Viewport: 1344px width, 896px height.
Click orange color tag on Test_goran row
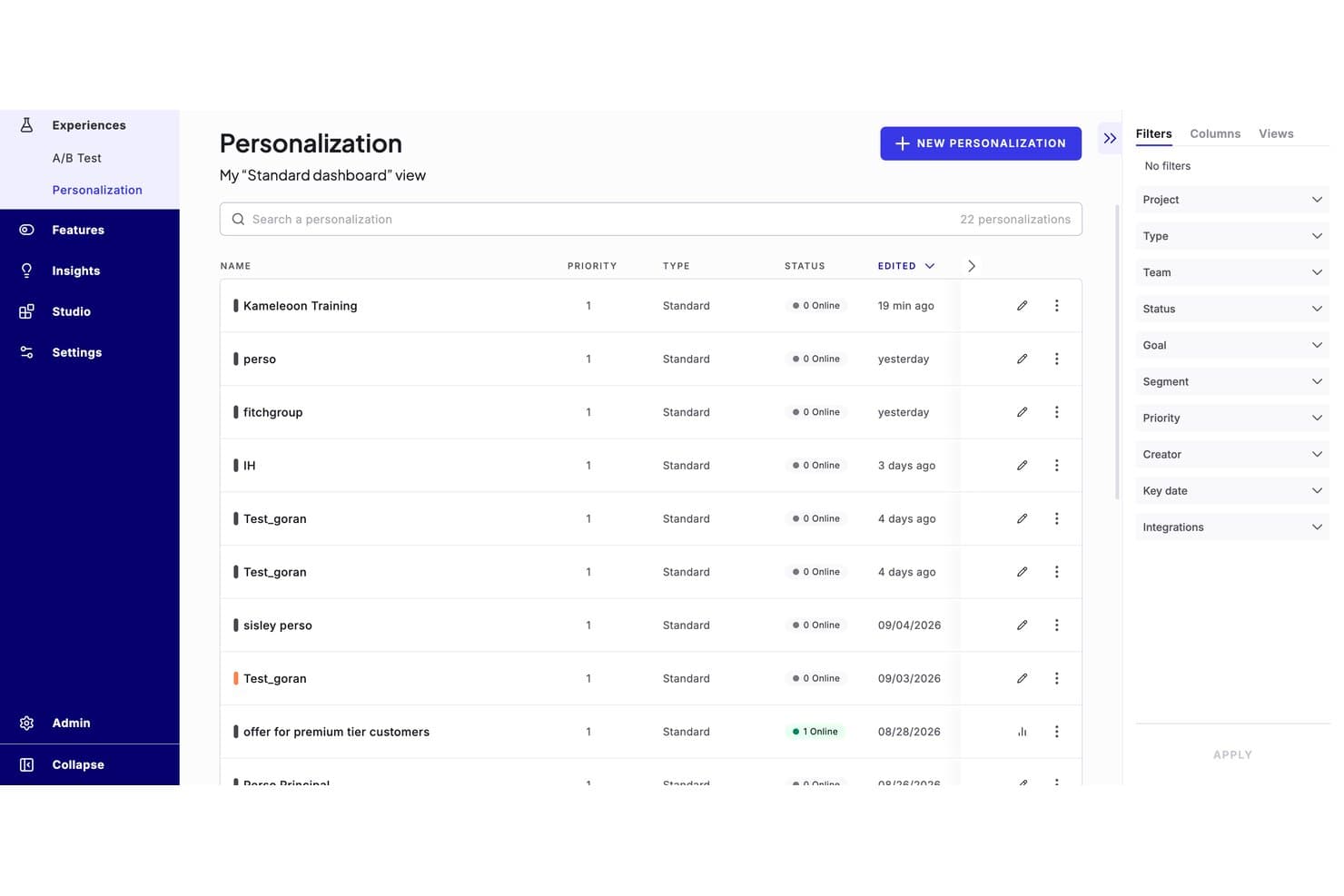point(236,678)
